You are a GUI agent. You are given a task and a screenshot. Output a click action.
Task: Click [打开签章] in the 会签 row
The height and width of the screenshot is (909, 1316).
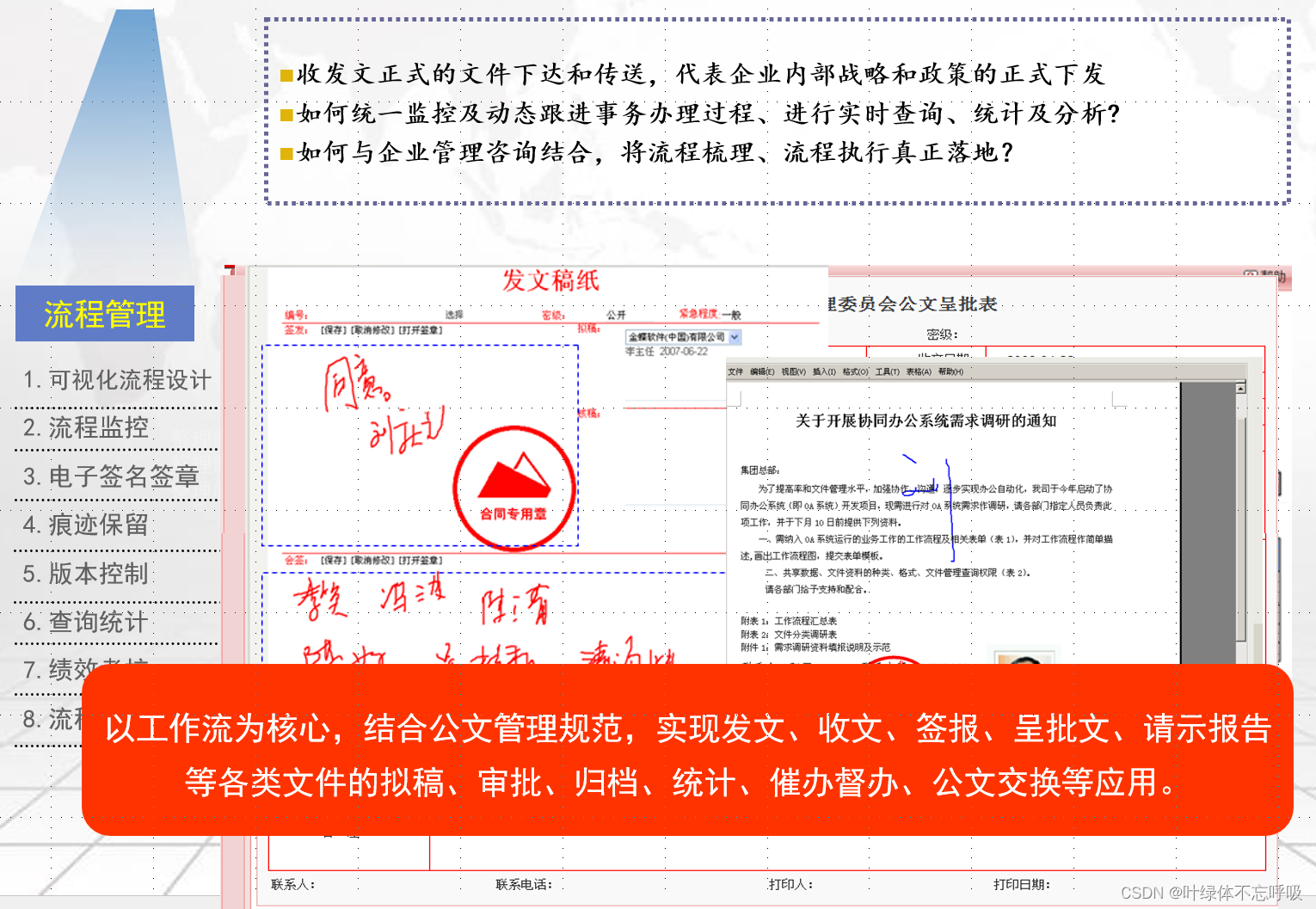pyautogui.click(x=421, y=561)
